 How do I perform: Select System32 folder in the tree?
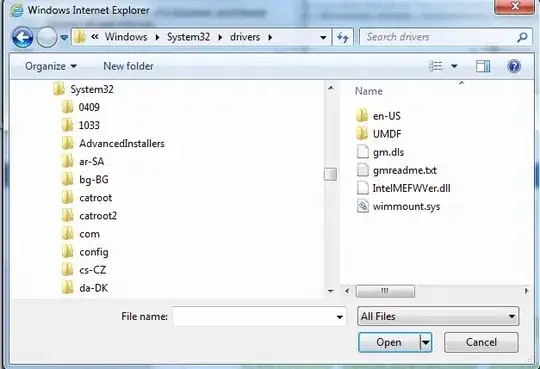83,90
